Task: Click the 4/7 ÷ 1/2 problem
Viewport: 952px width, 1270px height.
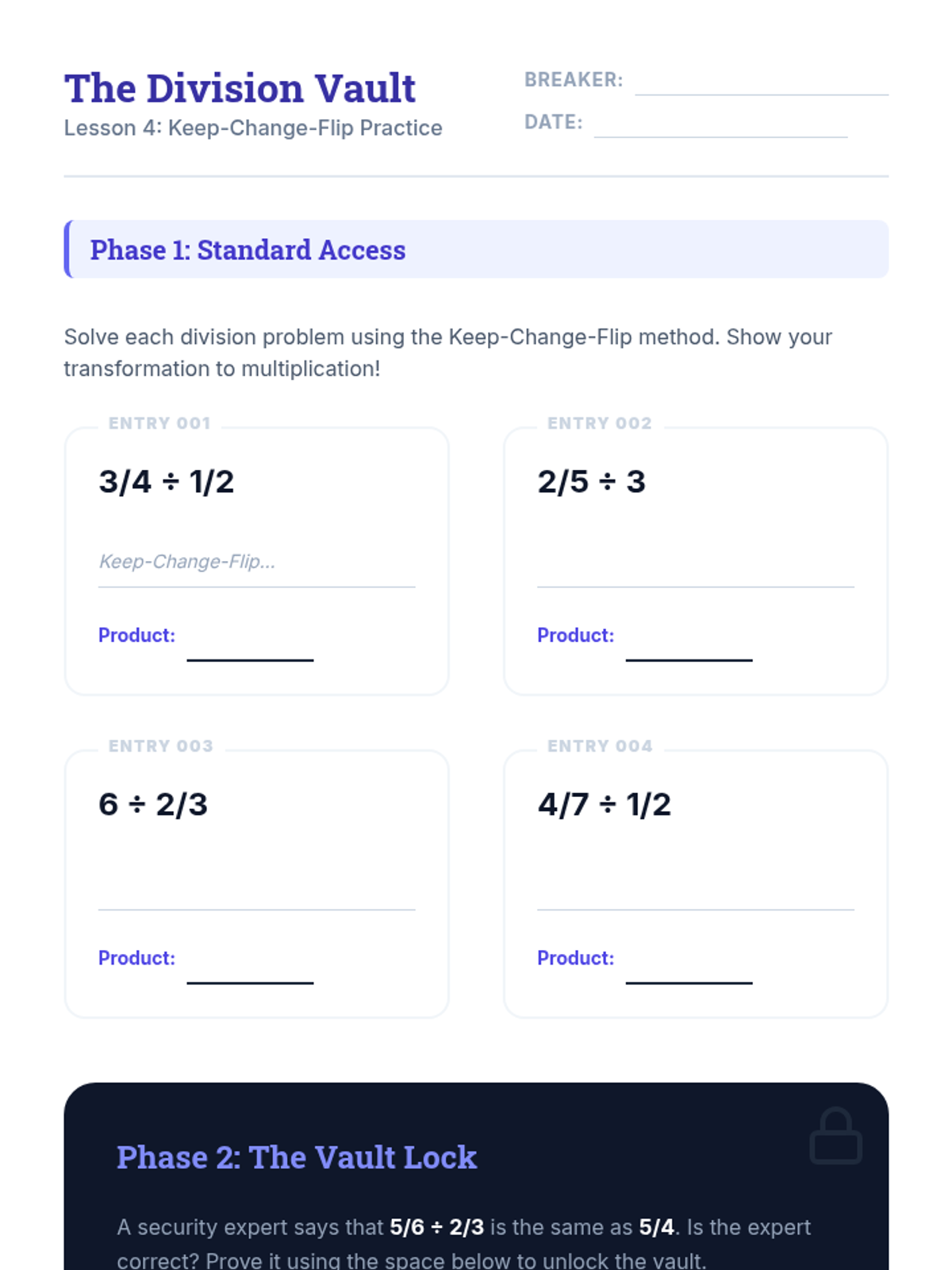Action: [605, 804]
